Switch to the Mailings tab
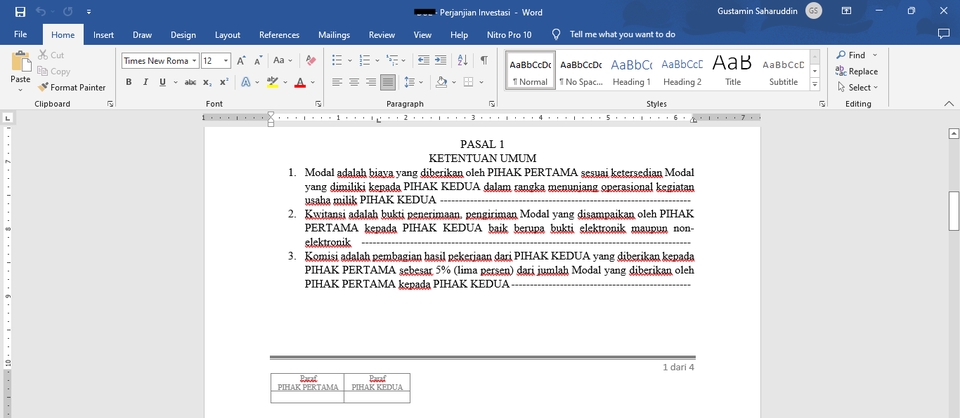Image resolution: width=960 pixels, height=418 pixels. pos(334,35)
